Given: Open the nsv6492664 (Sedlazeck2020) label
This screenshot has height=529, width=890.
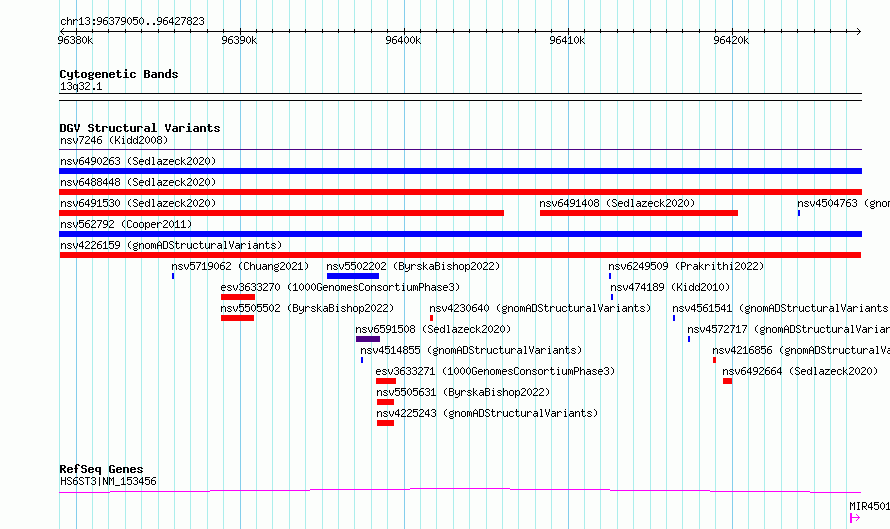Looking at the screenshot, I should pos(800,371).
